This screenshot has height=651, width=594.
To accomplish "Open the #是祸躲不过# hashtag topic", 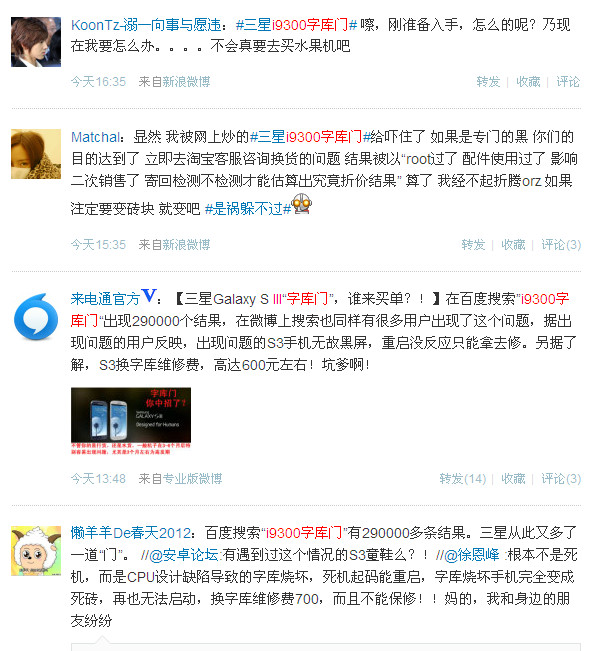I will point(248,208).
